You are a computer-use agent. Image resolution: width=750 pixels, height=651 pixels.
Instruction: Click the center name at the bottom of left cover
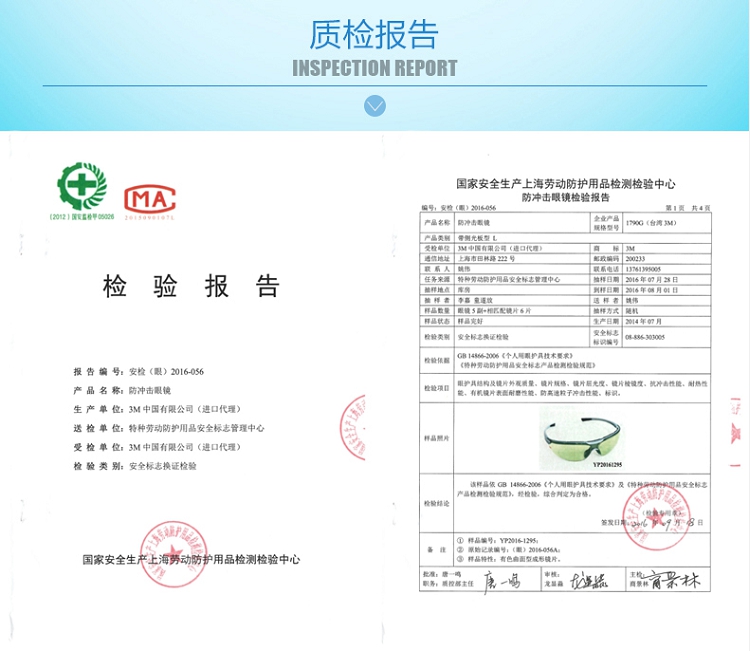(191, 560)
